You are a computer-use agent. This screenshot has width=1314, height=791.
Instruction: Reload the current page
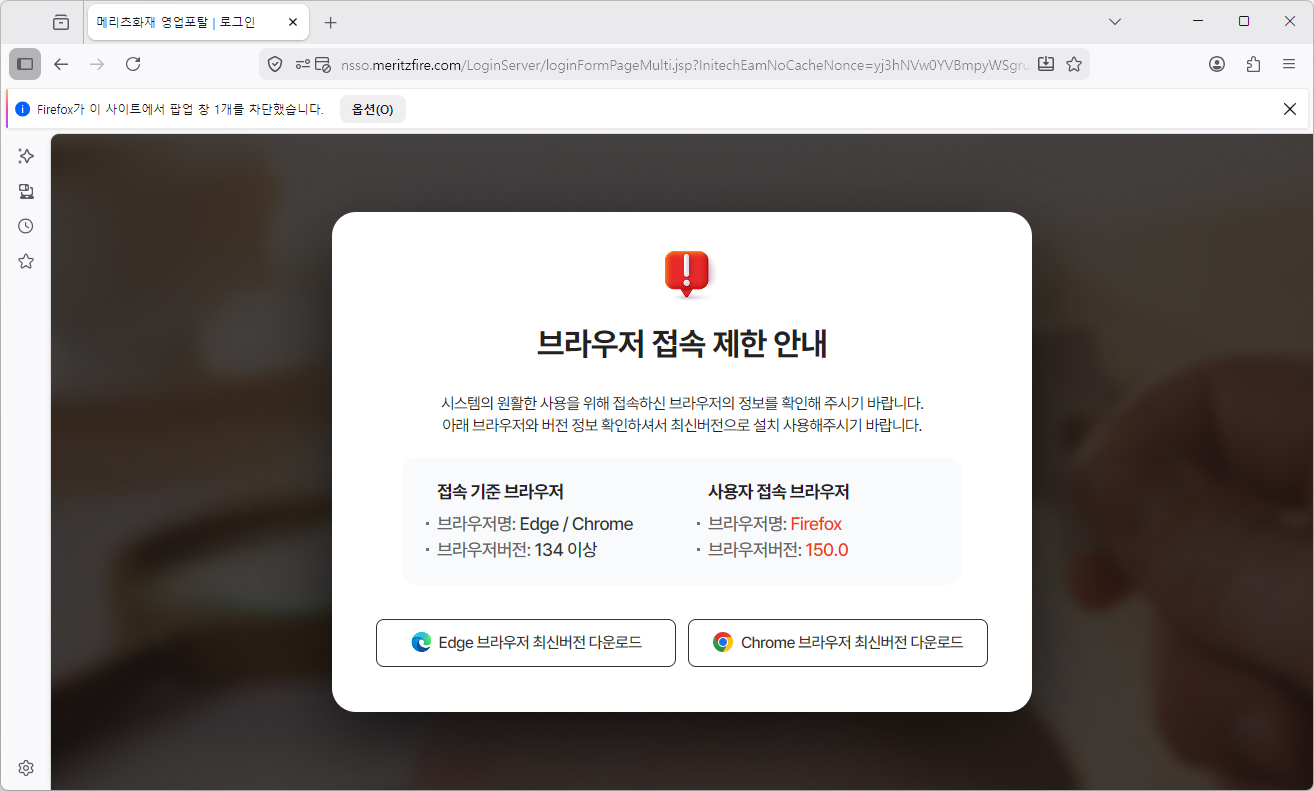[133, 64]
